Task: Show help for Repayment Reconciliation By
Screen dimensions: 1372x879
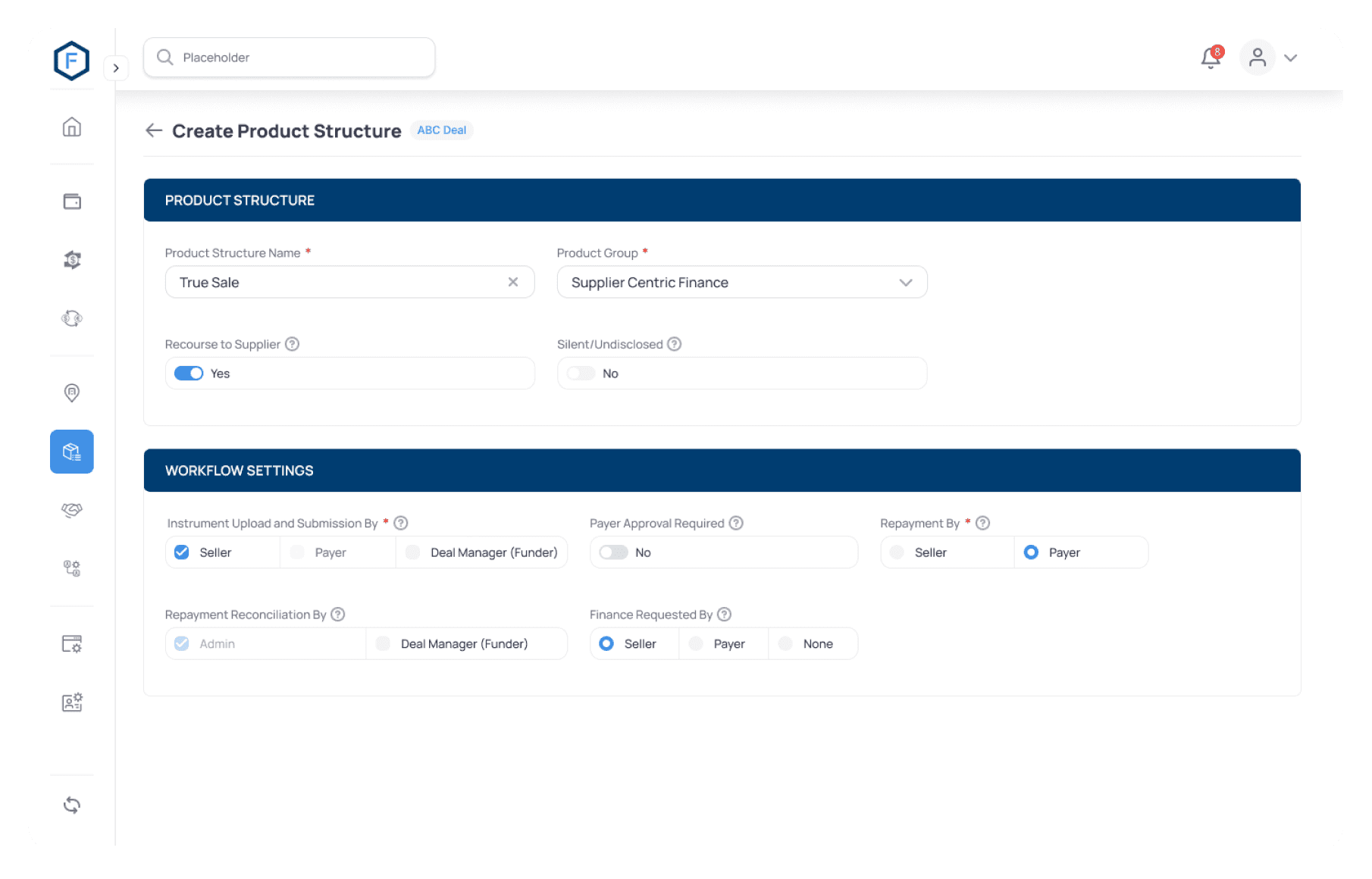Action: click(x=338, y=615)
